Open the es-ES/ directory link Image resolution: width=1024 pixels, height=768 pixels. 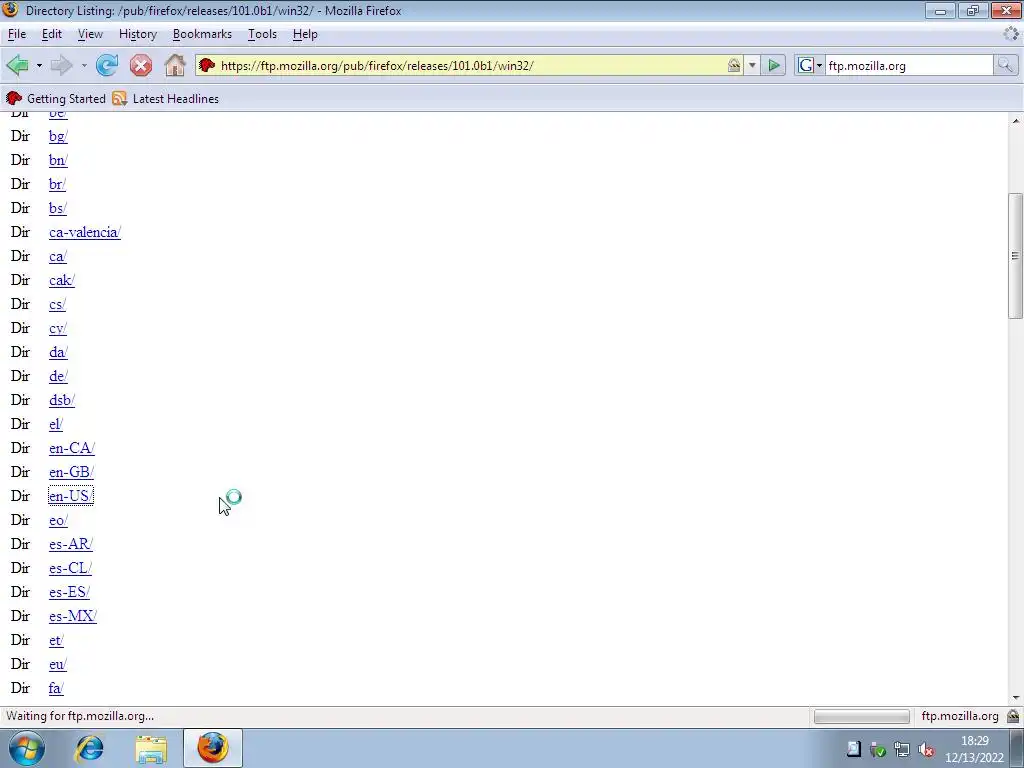click(69, 592)
